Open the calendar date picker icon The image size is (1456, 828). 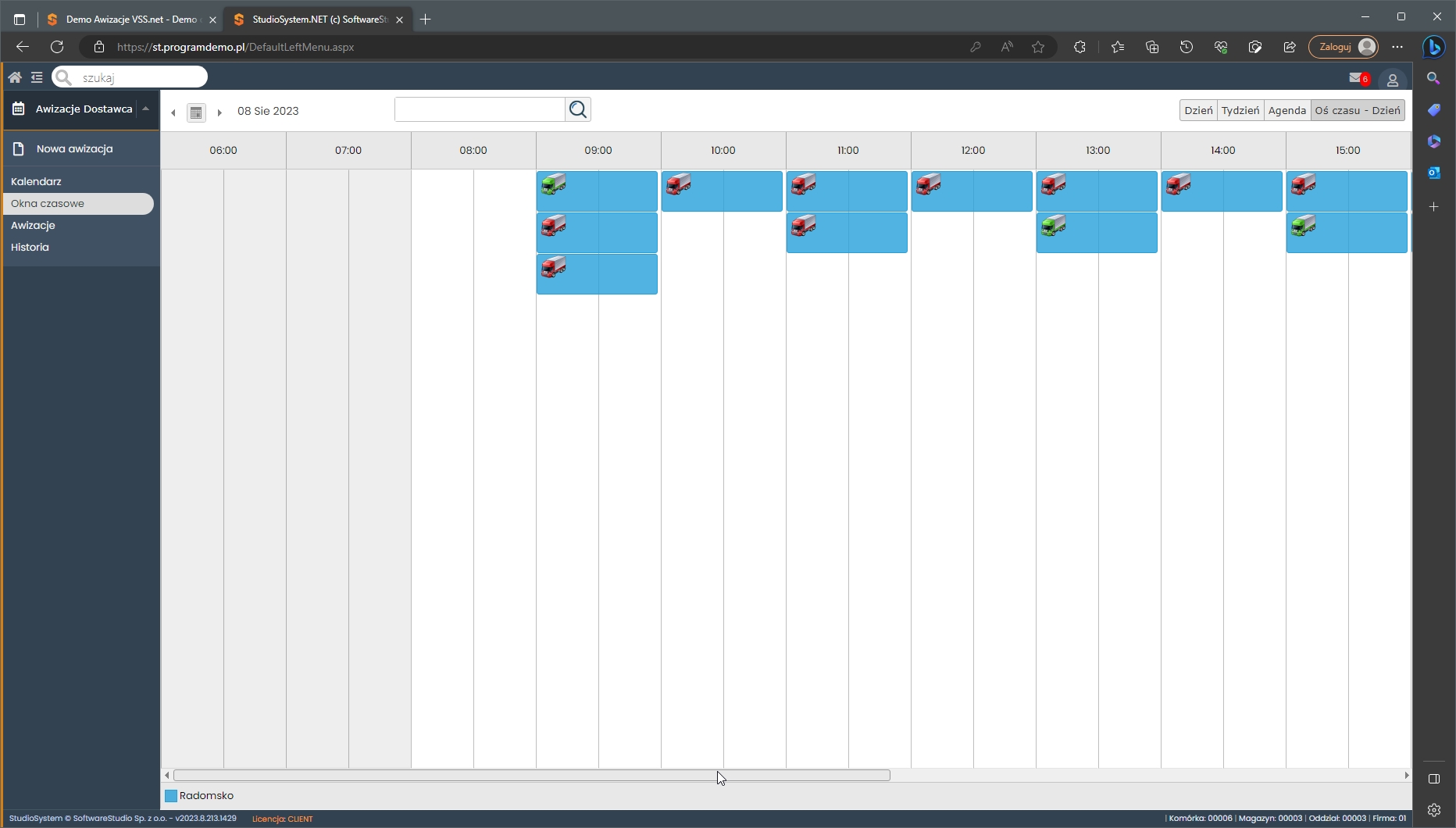196,112
